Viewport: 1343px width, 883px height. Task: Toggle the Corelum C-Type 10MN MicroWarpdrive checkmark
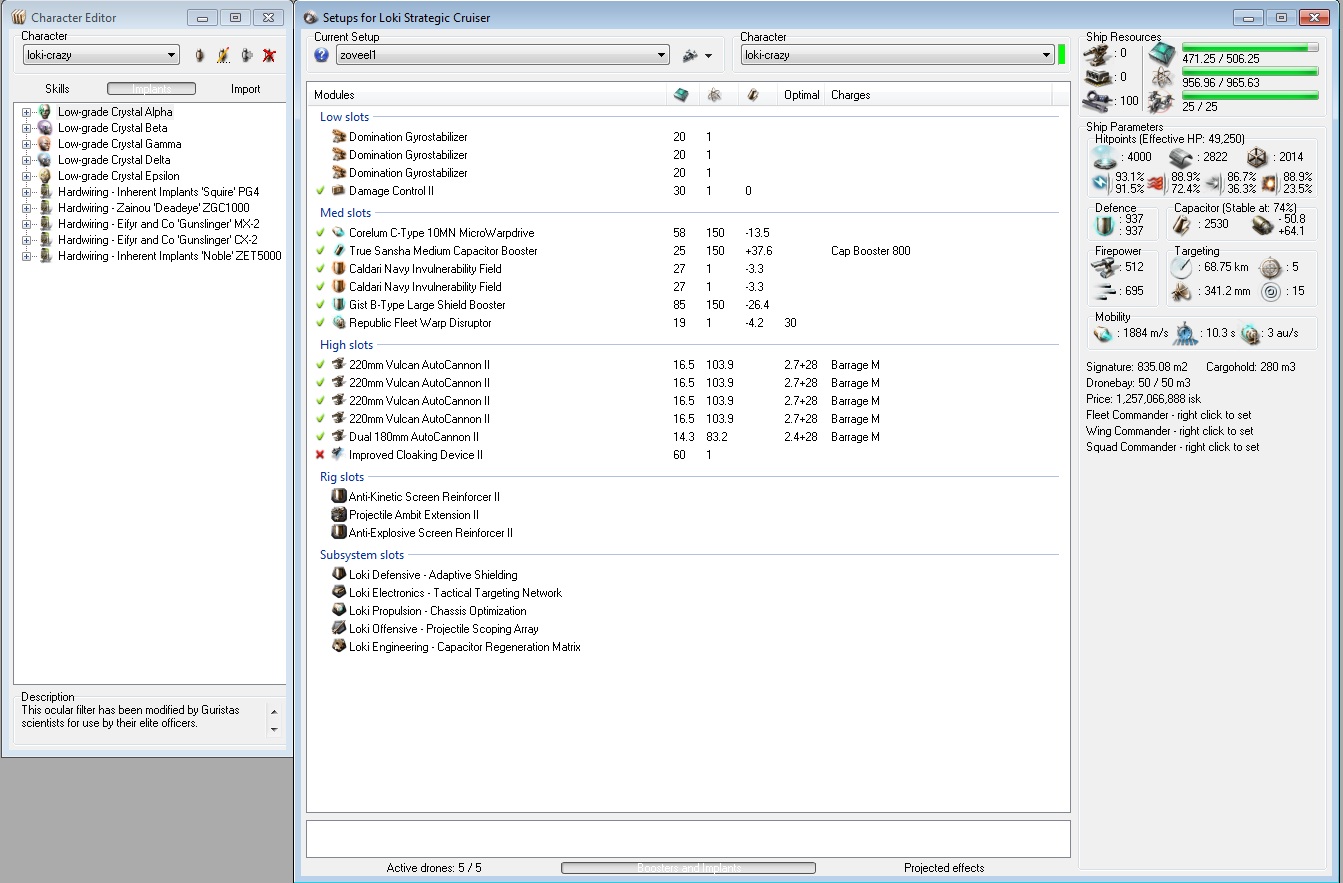[320, 233]
